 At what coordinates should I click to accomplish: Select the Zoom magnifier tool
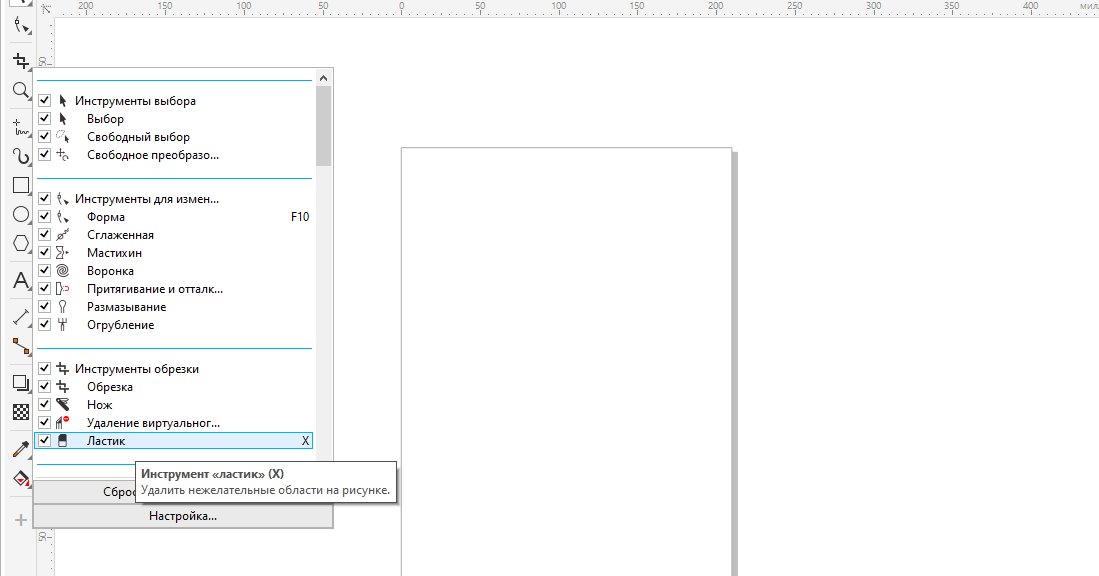coord(21,90)
